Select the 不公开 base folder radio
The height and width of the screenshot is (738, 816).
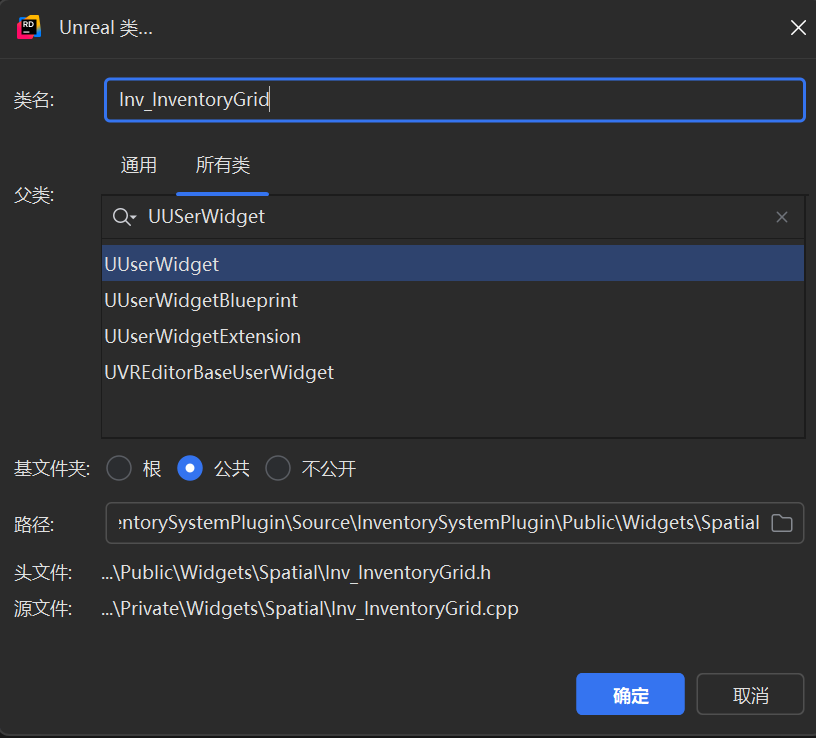(x=278, y=468)
